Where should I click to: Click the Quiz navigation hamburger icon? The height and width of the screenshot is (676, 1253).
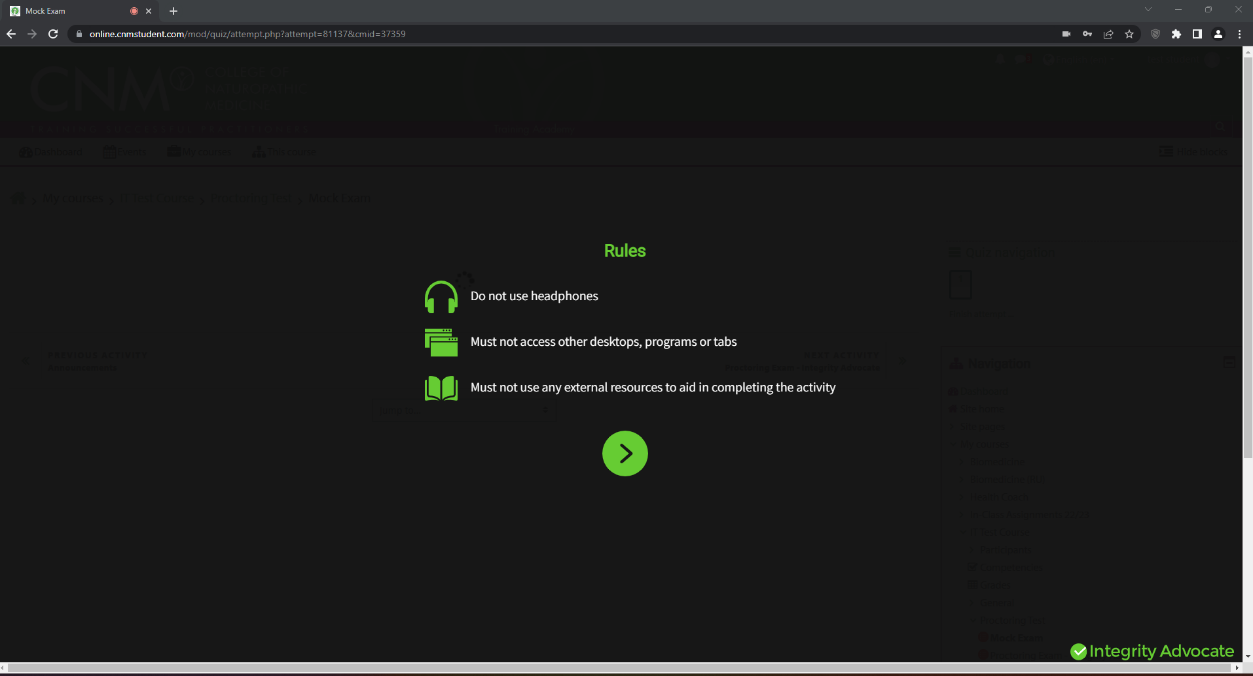(956, 250)
